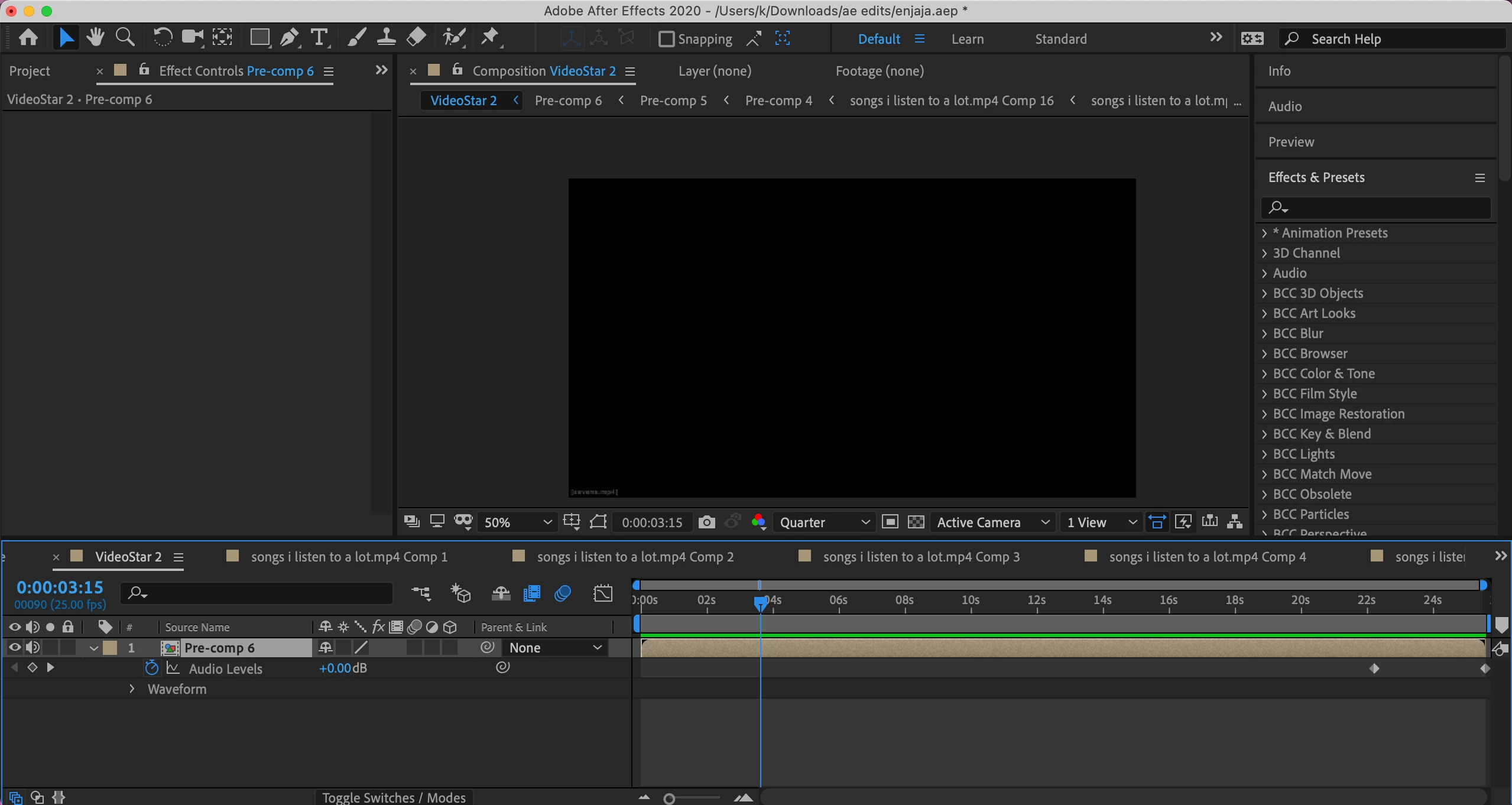Screen dimensions: 1512x805
Task: Select the Puppet Pin tool
Action: pos(490,38)
